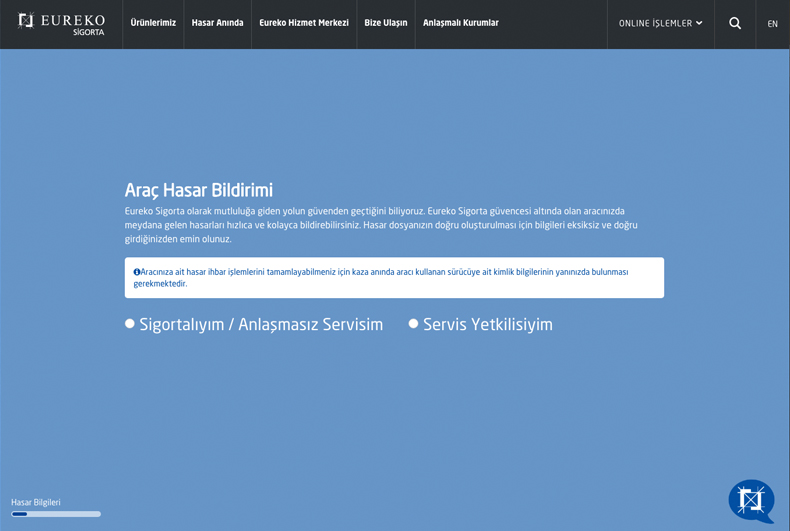Click the info icon in the notice box
The height and width of the screenshot is (531, 790).
[x=137, y=272]
